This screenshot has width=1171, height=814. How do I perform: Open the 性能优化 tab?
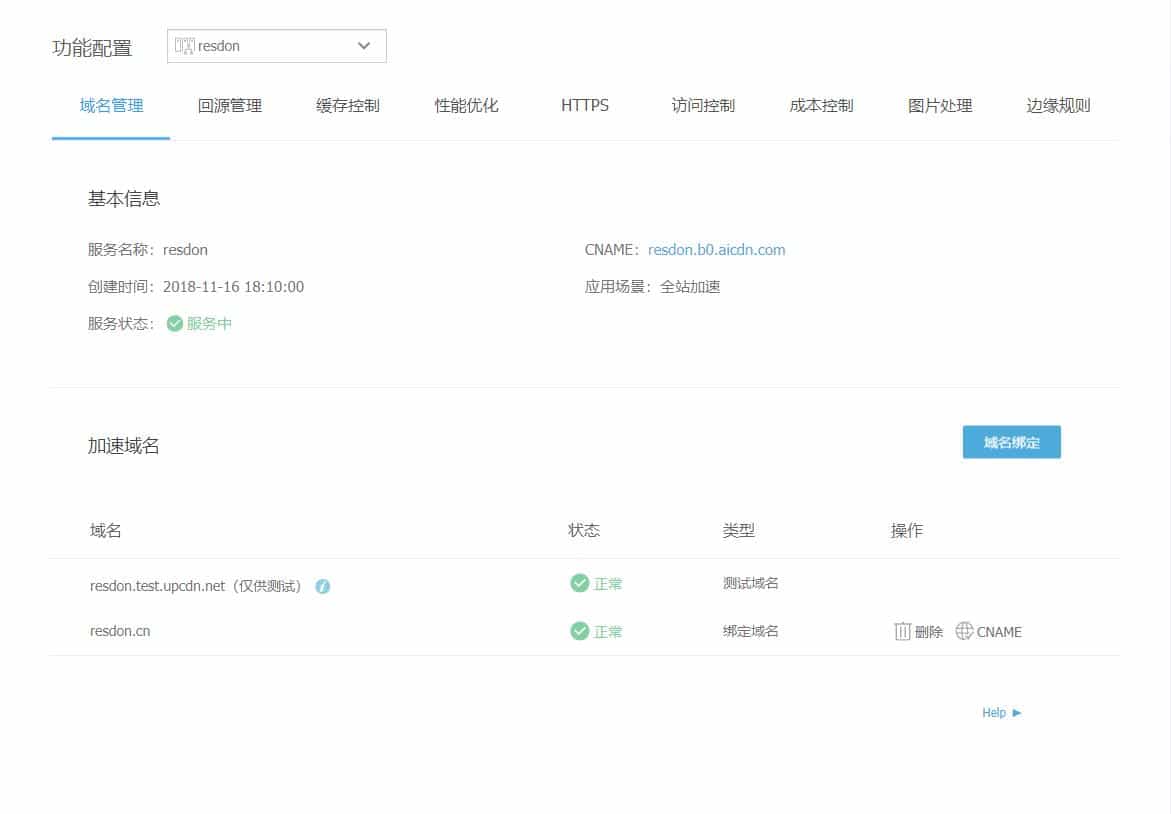[x=466, y=105]
